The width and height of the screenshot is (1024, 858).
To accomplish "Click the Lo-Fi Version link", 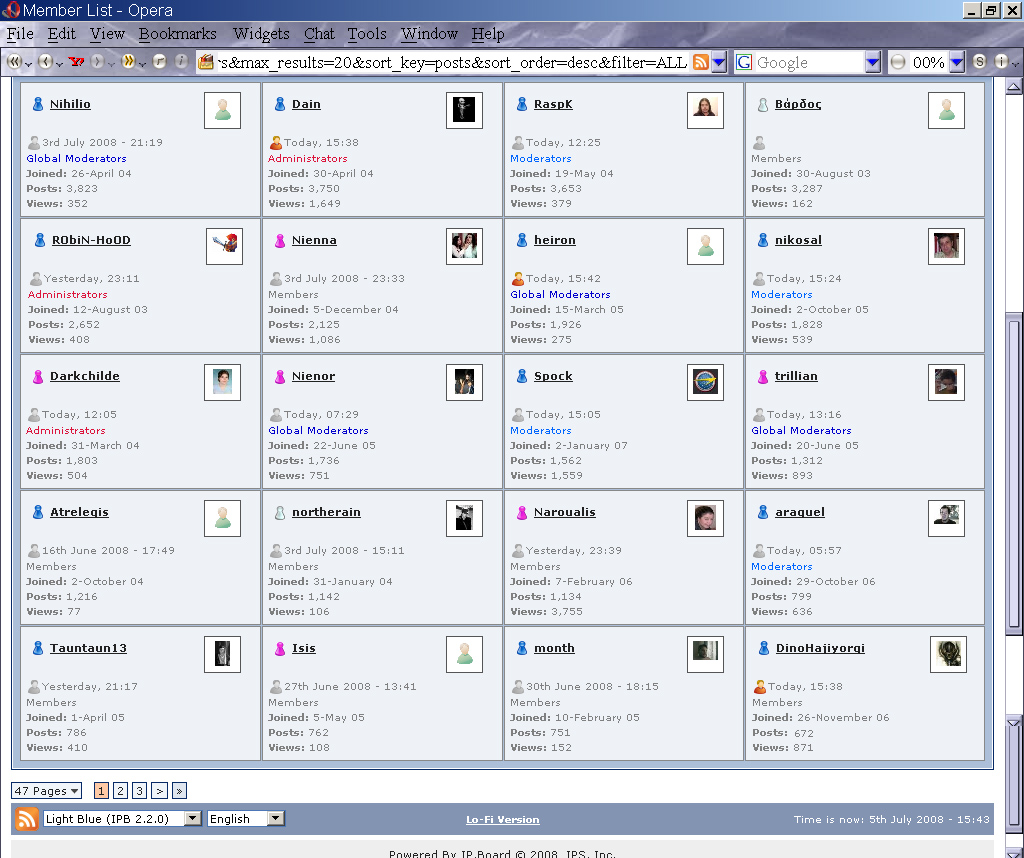I will point(502,820).
